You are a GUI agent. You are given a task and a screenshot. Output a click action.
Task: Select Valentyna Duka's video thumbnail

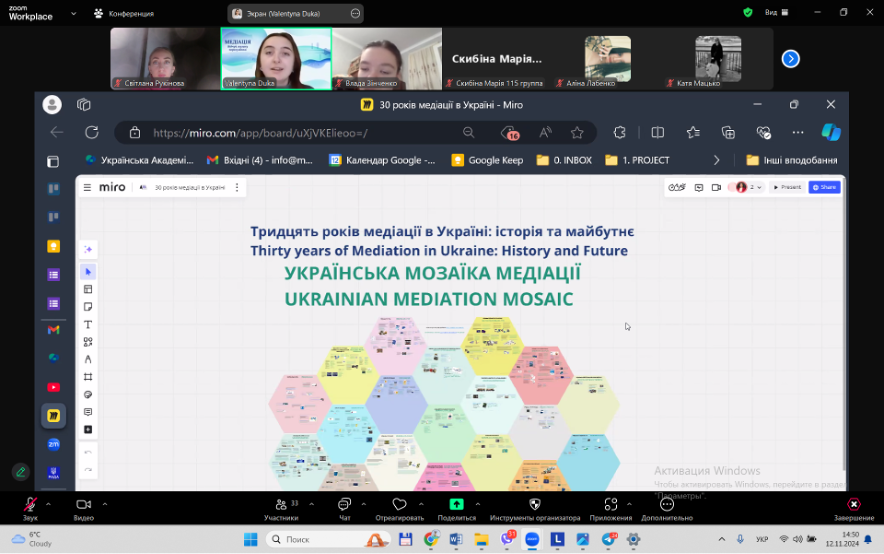276,59
